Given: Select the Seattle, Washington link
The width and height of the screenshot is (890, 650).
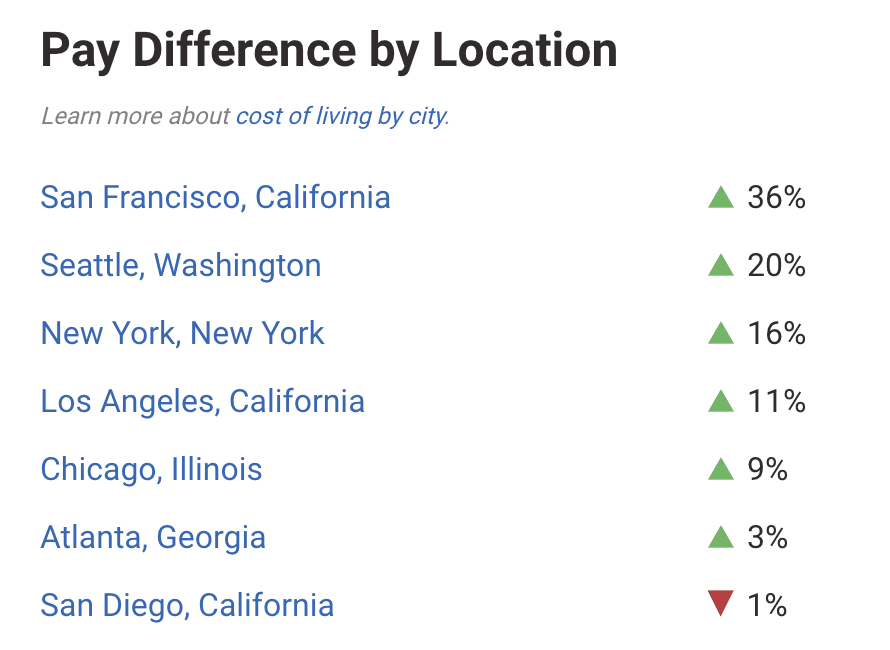Looking at the screenshot, I should coord(181,265).
